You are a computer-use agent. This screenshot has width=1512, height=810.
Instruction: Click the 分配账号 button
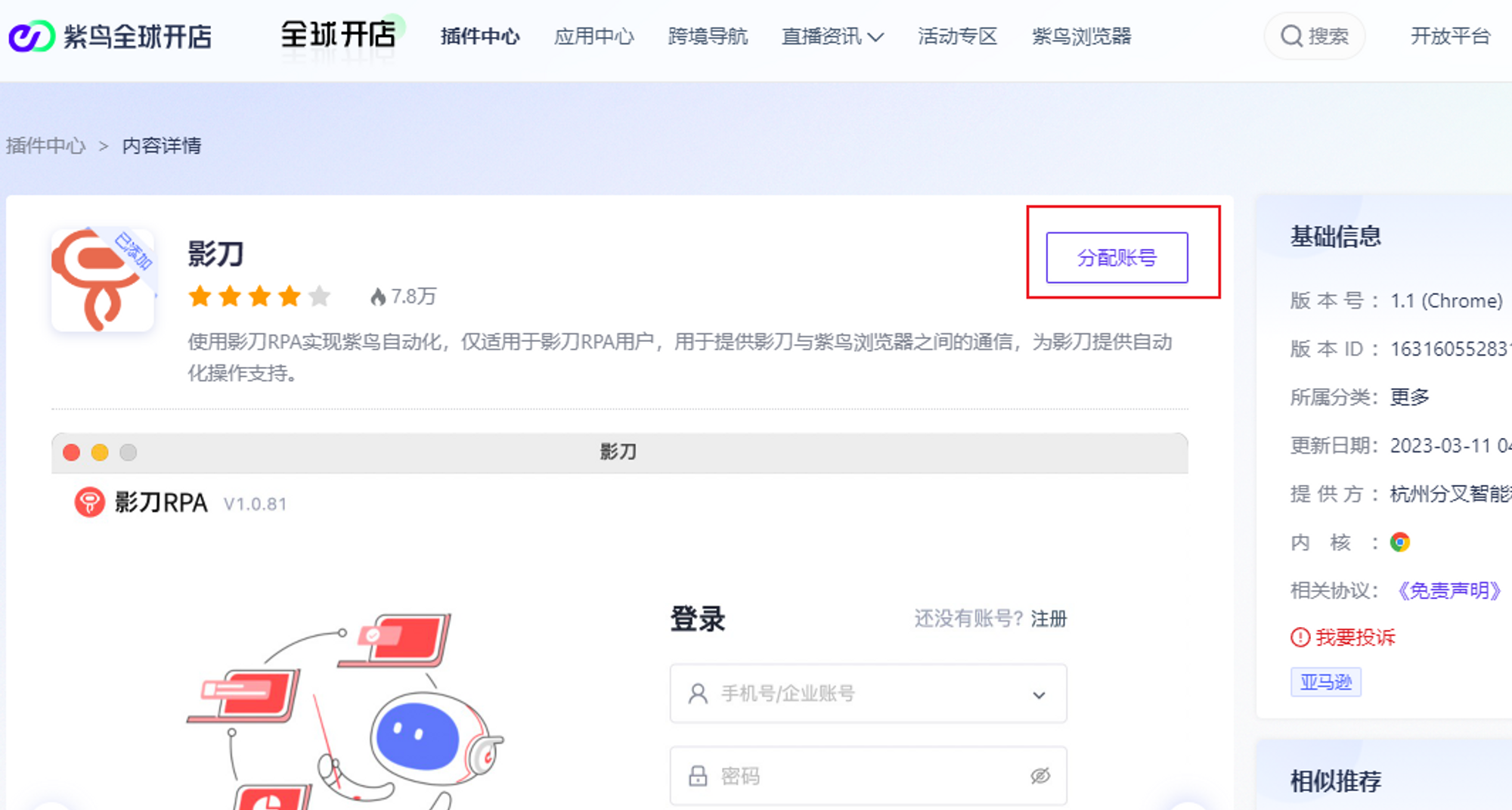coord(1117,258)
